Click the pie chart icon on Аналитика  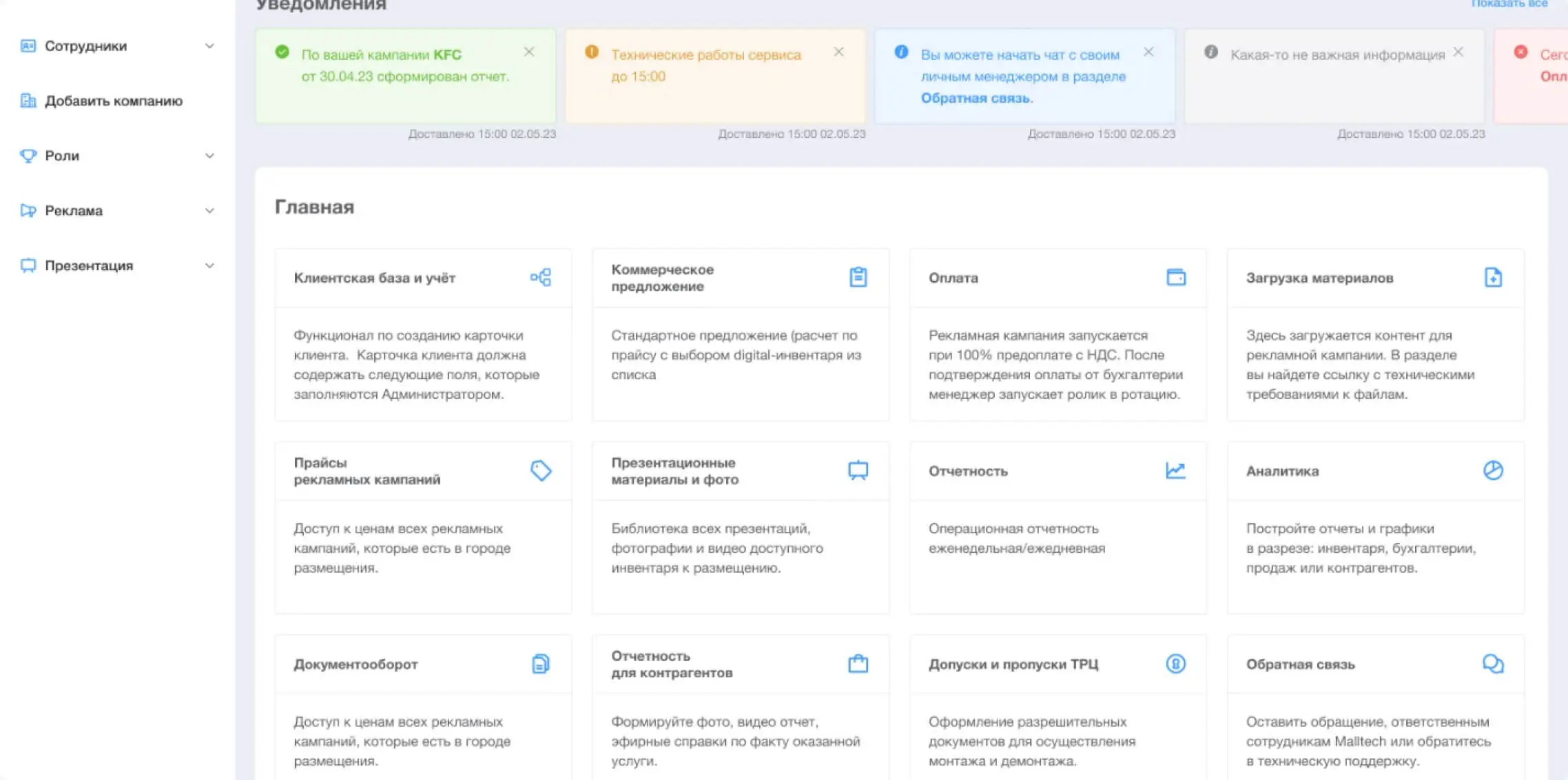1493,471
